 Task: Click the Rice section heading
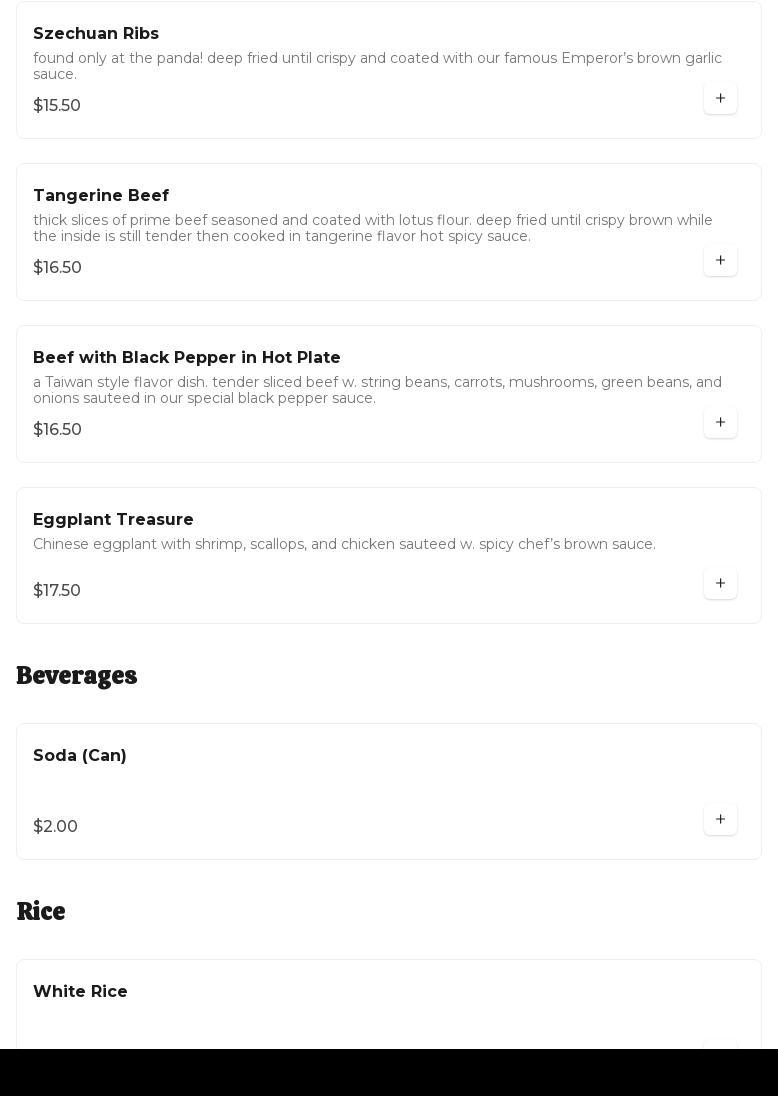pos(41,912)
